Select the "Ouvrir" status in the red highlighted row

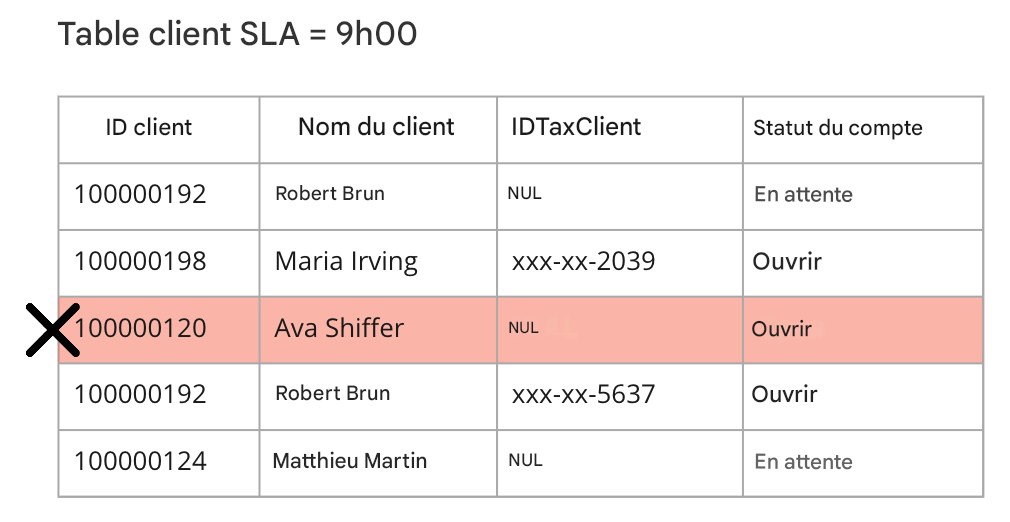[782, 329]
